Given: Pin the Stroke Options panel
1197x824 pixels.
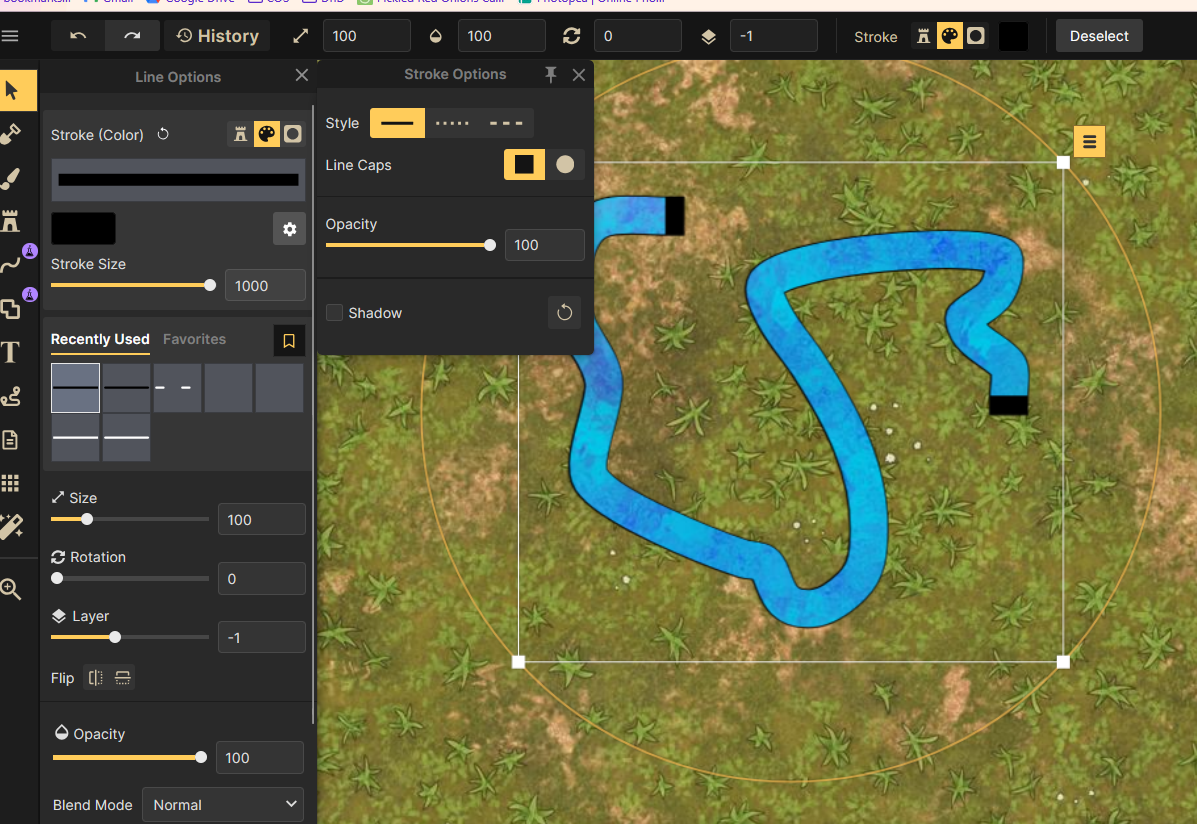Looking at the screenshot, I should (x=550, y=74).
